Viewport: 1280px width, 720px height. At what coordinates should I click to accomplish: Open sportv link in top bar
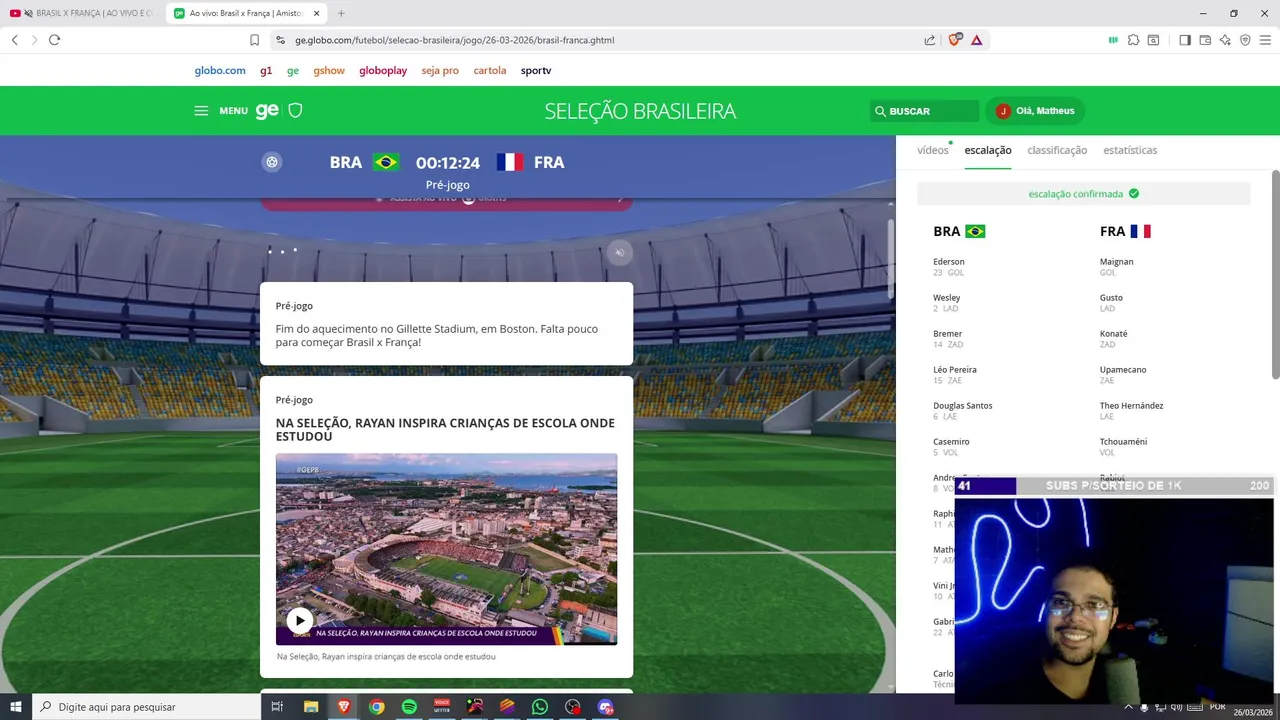[x=536, y=71]
